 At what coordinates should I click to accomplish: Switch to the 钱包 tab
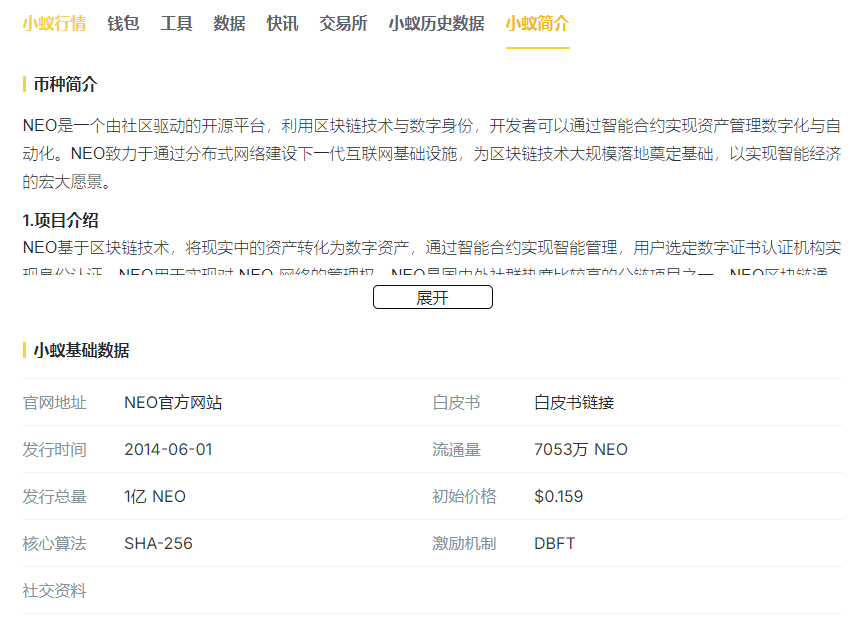[124, 24]
